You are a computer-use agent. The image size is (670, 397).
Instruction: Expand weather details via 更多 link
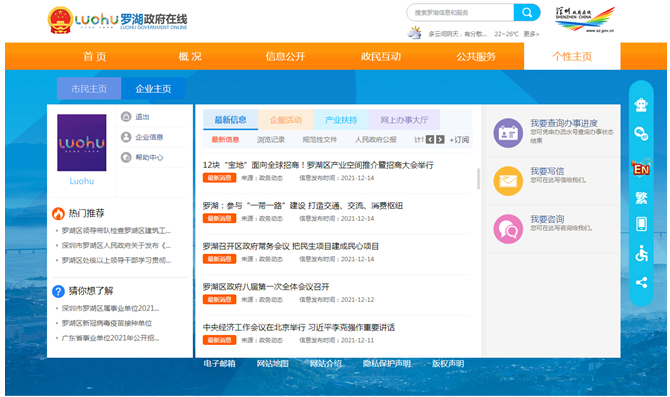(x=531, y=34)
